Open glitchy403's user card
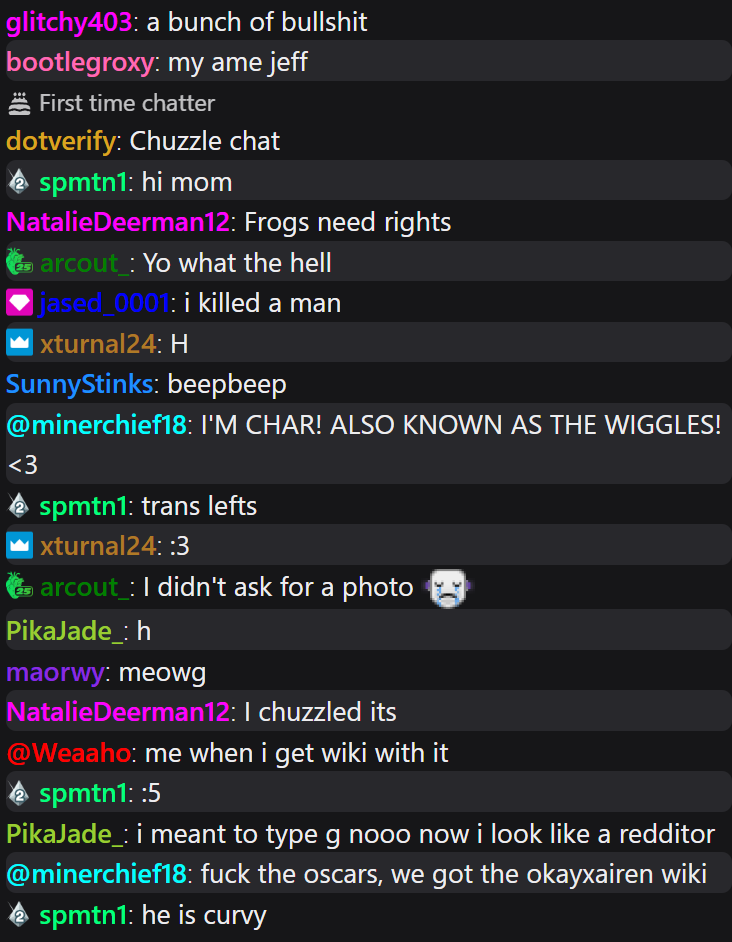Image resolution: width=732 pixels, height=942 pixels. [69, 22]
